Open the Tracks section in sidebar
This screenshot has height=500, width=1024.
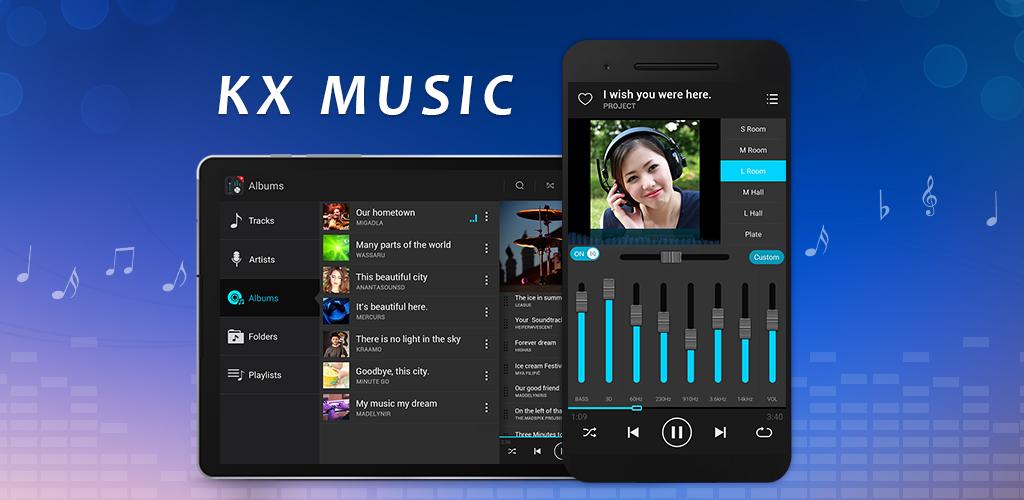click(x=261, y=221)
